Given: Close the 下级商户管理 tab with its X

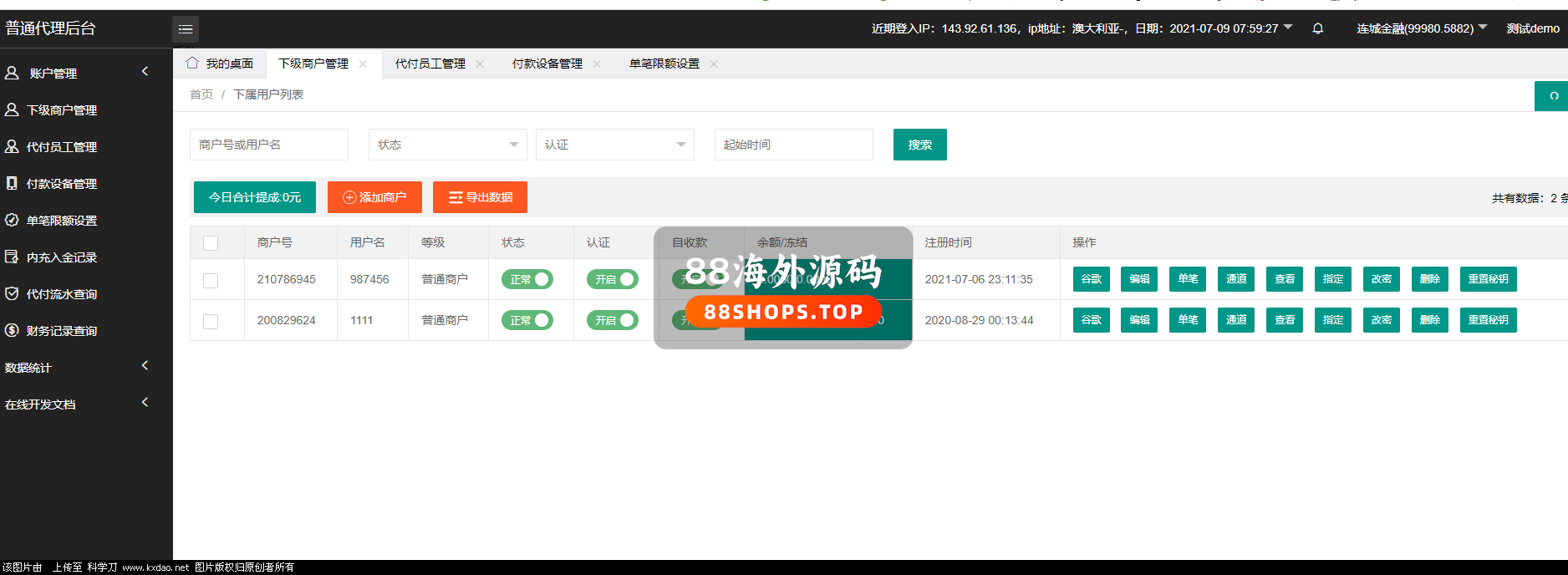Looking at the screenshot, I should (x=363, y=64).
